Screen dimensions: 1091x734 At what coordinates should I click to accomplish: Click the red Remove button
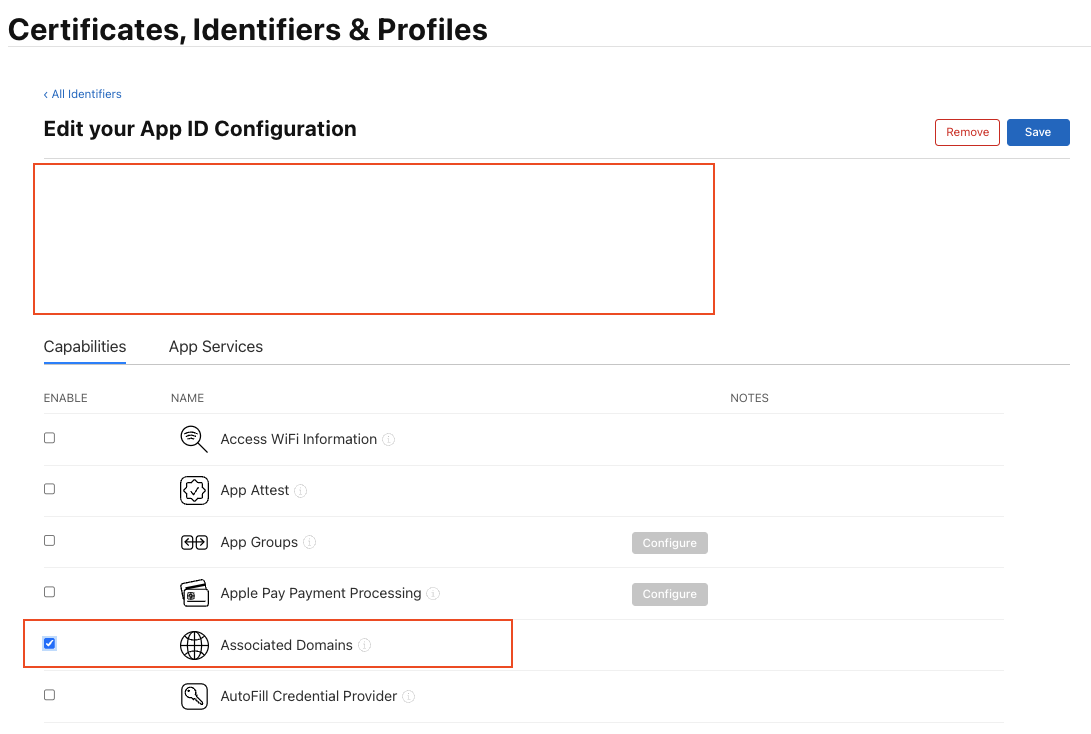click(x=967, y=132)
